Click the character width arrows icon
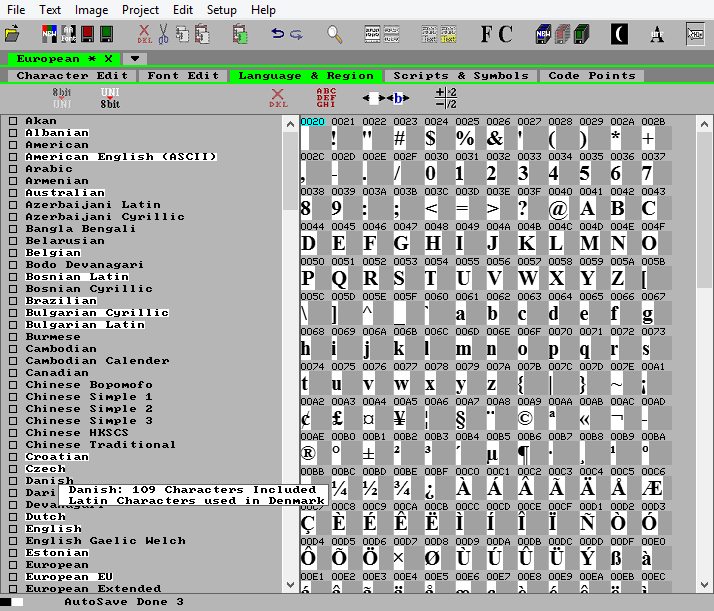714x611 pixels. click(386, 98)
